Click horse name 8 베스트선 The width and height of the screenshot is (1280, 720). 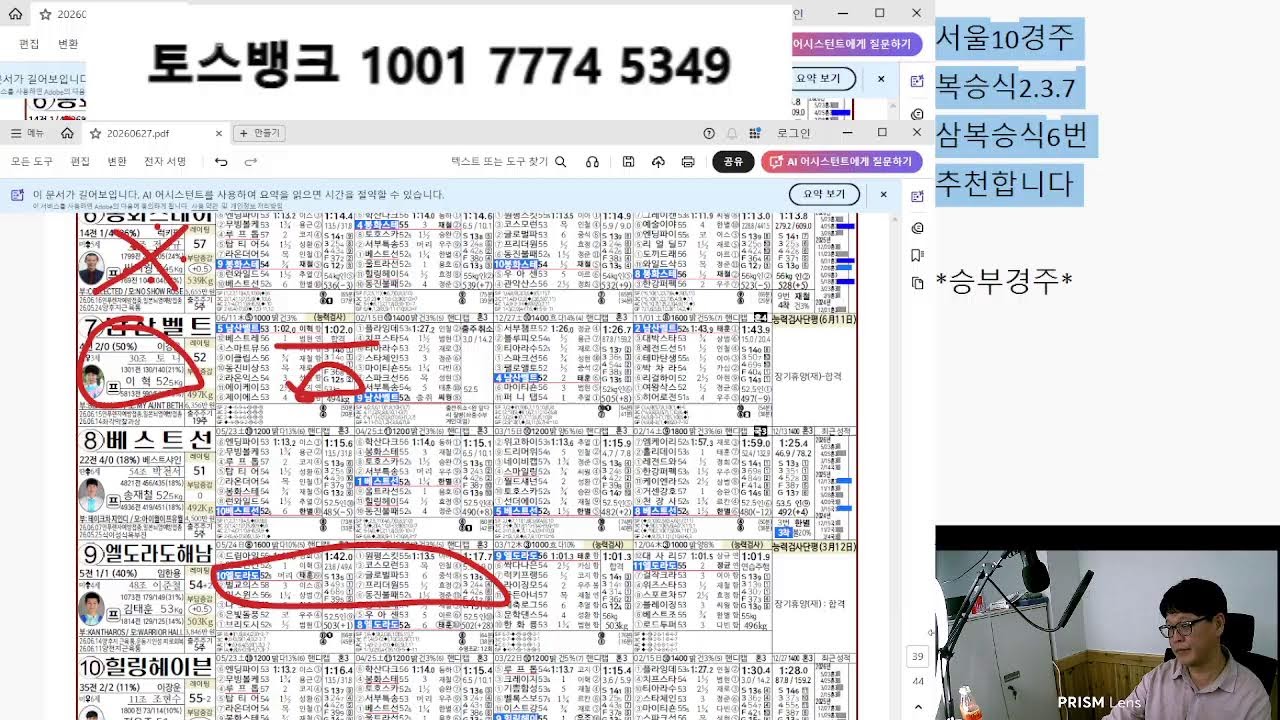pyautogui.click(x=147, y=440)
